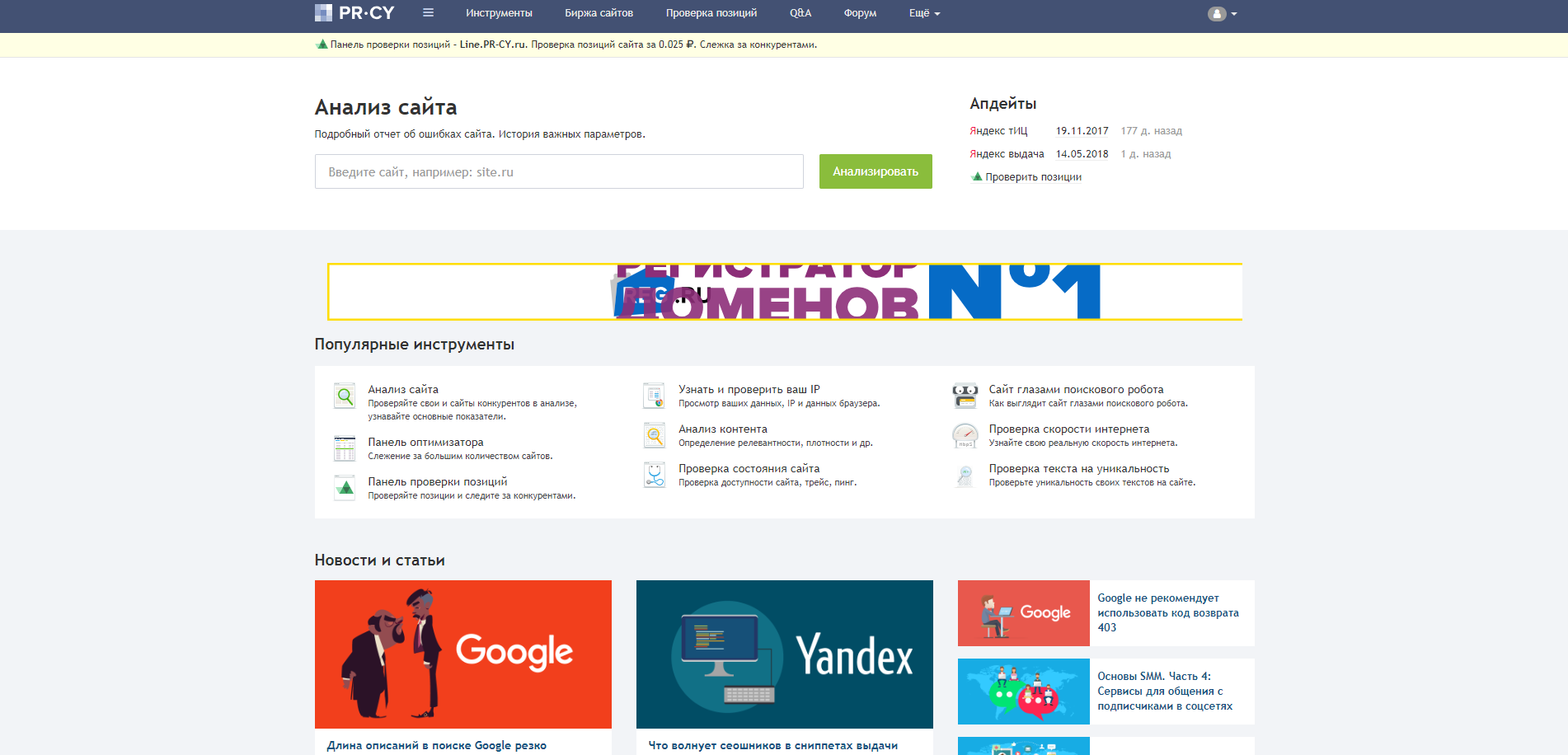This screenshot has height=755, width=1568.
Task: Open Инструменты in the top navigation
Action: click(x=499, y=13)
